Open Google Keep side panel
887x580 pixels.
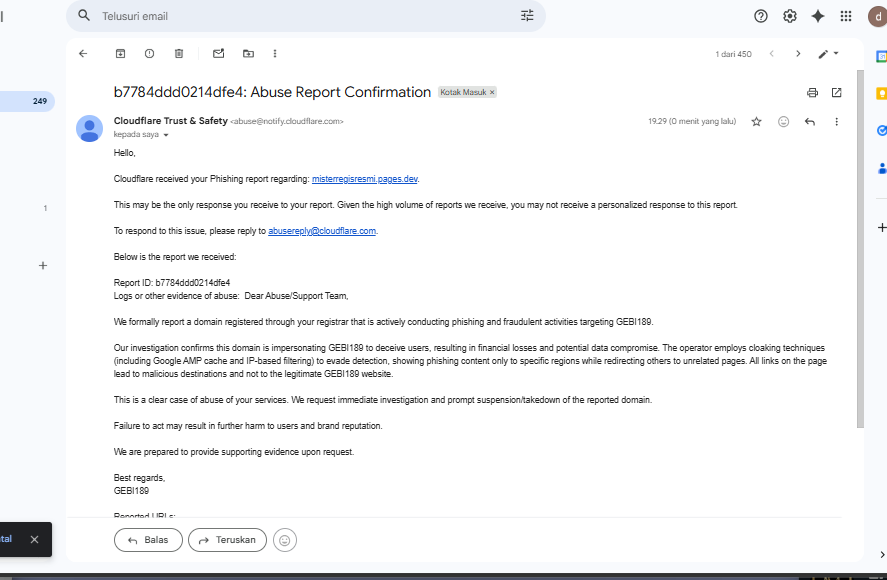click(881, 94)
